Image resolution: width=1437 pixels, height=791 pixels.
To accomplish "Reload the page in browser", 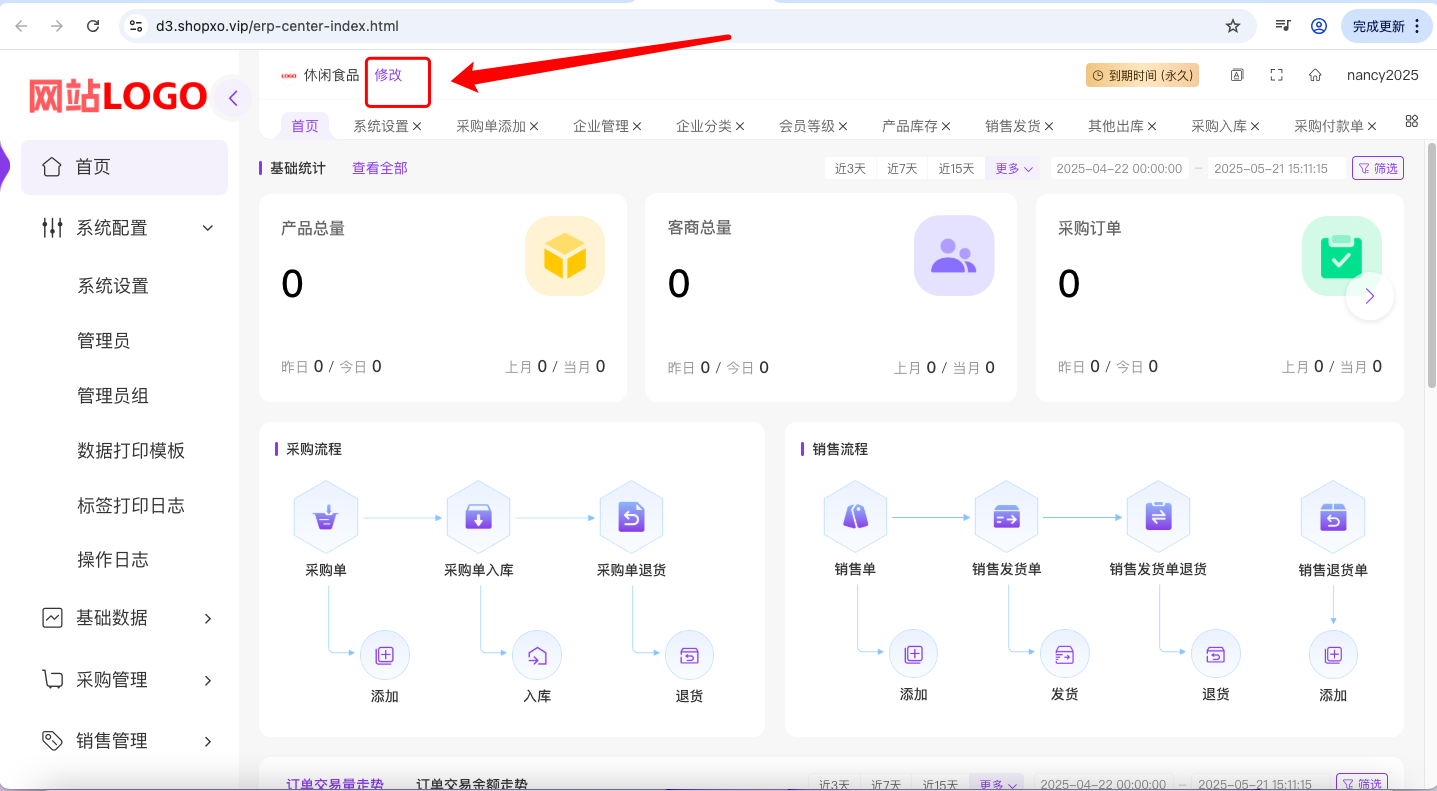I will tap(93, 26).
